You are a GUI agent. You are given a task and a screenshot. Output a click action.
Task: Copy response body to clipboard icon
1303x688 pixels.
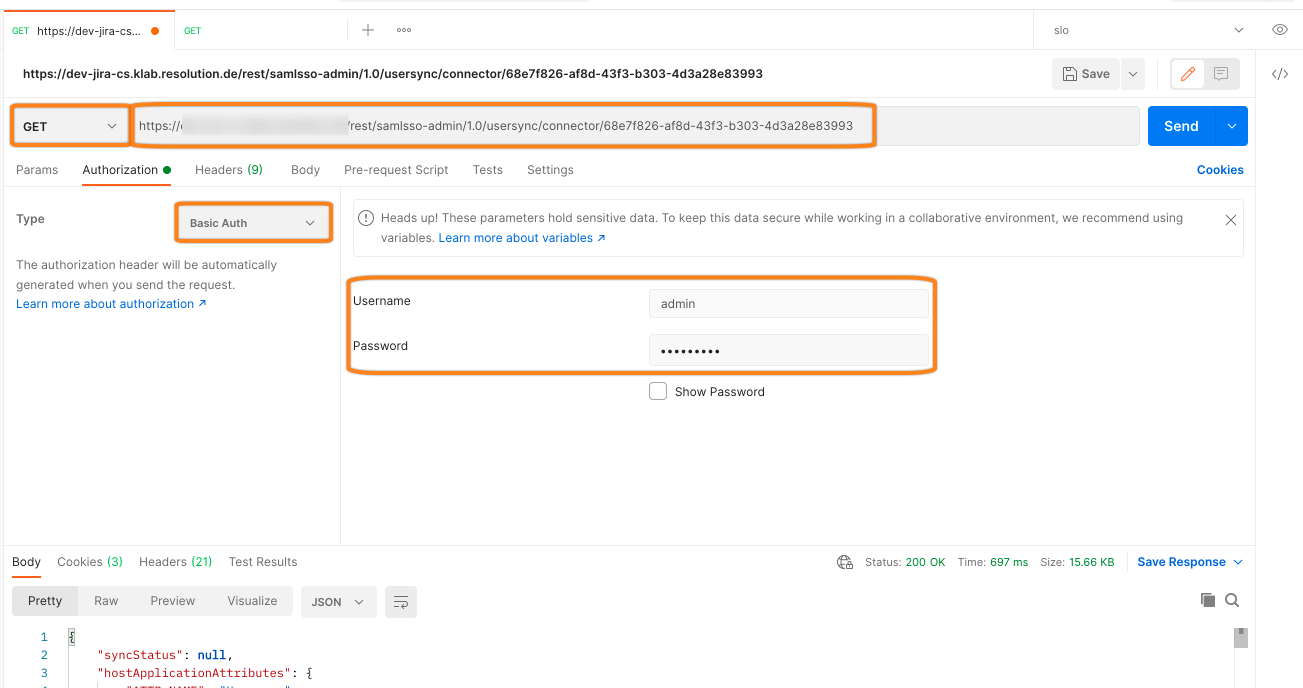pyautogui.click(x=1208, y=600)
